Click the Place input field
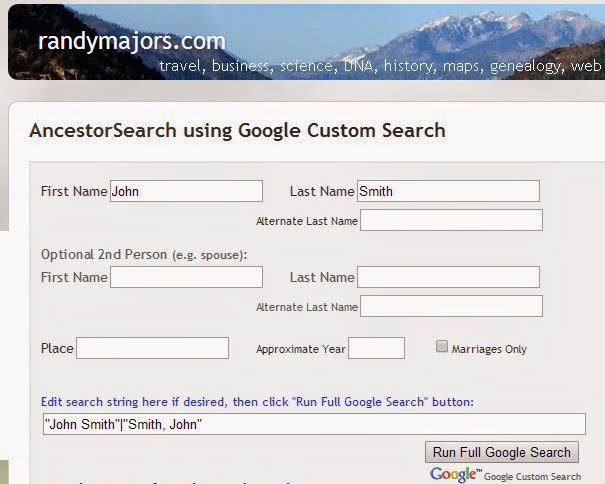 point(152,348)
